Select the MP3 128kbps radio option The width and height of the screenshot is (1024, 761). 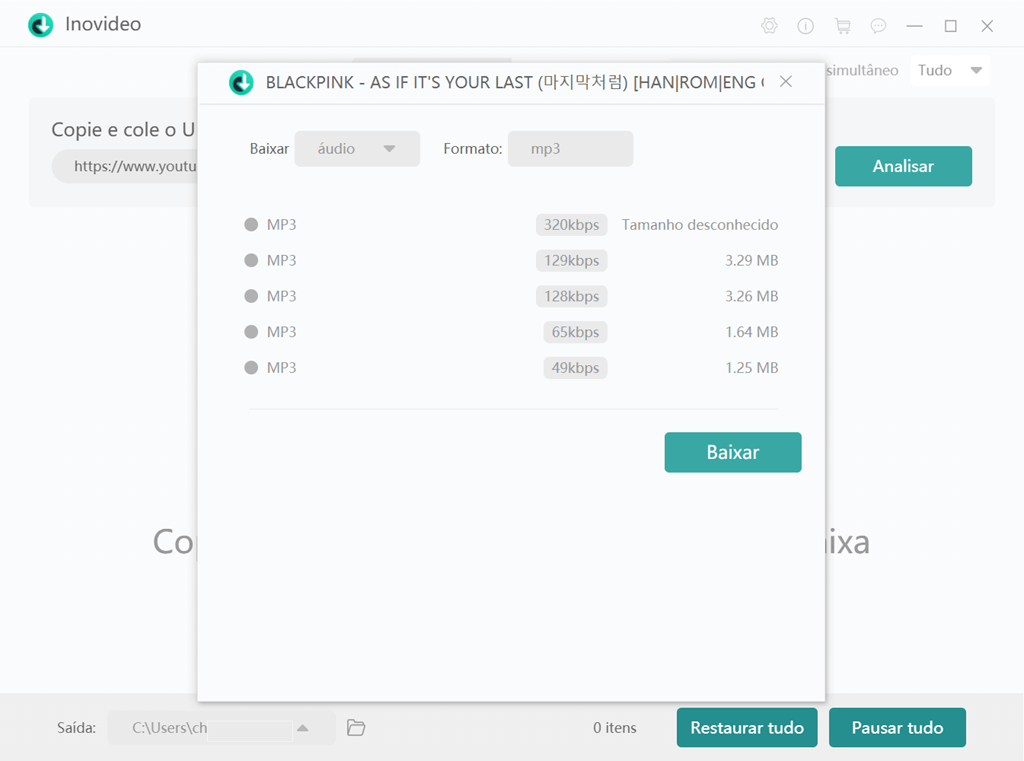pos(251,296)
